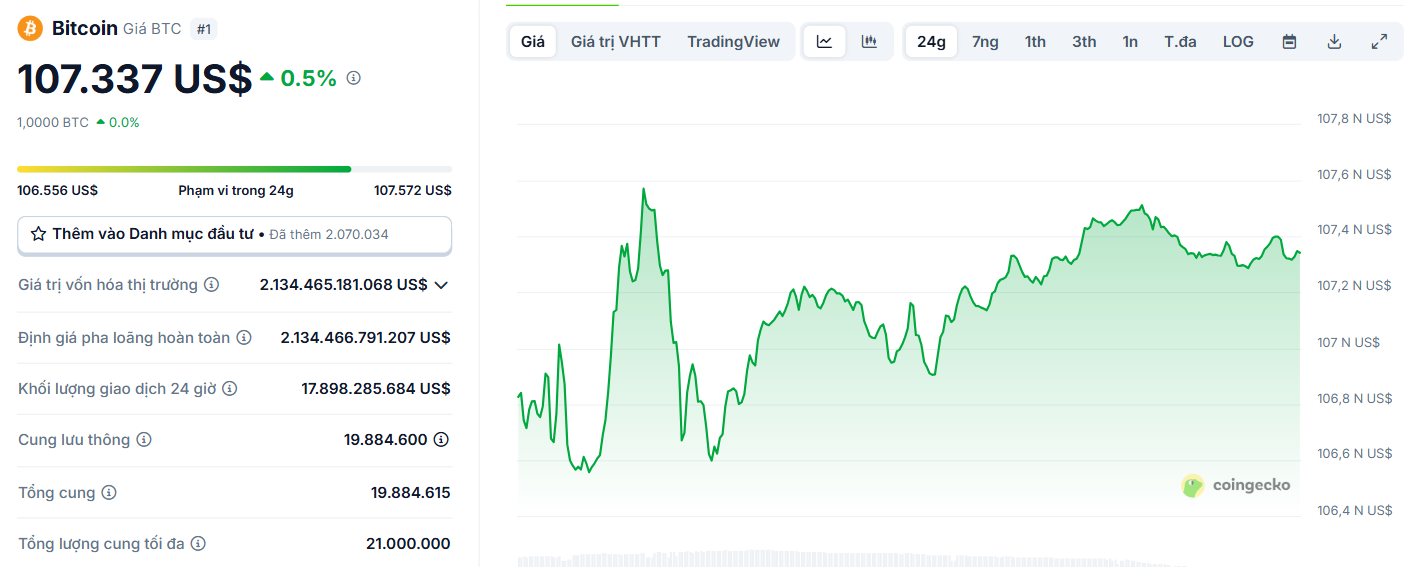Expand chart to fullscreen
Screen dimensions: 1419x567
(x=1379, y=42)
